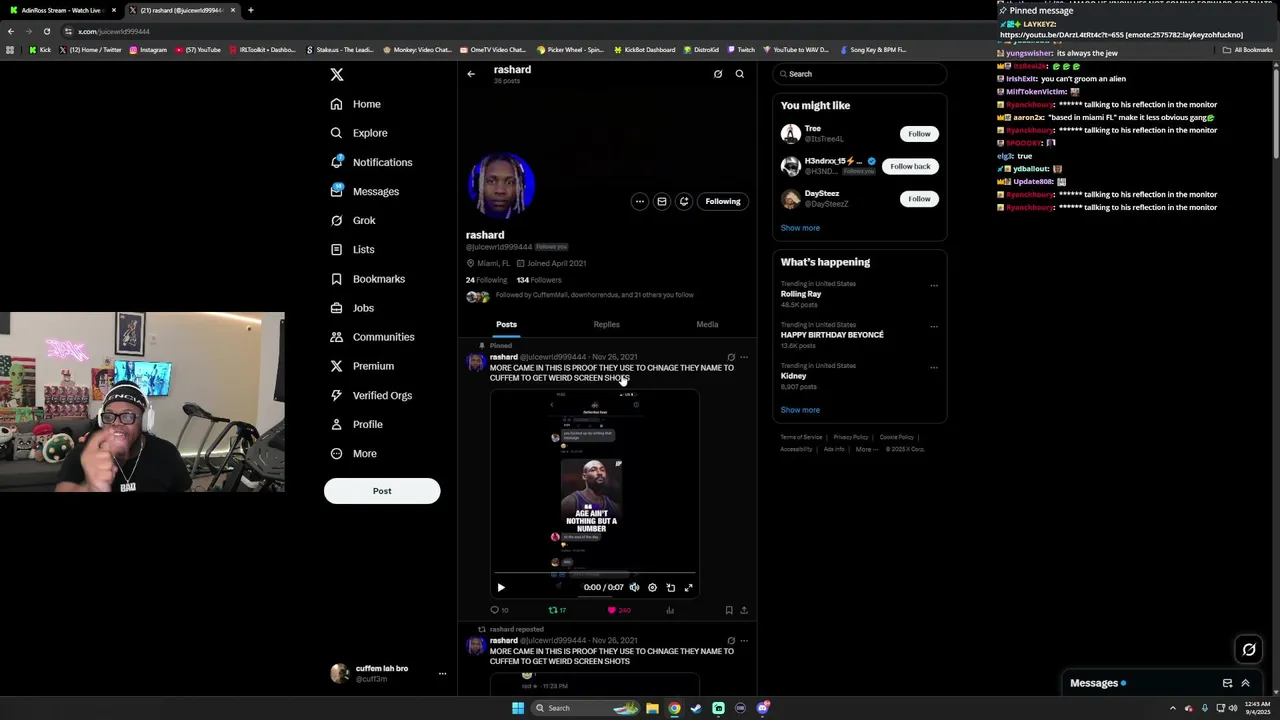Click the search icon in profile header
This screenshot has height=720, width=1280.
tap(740, 74)
